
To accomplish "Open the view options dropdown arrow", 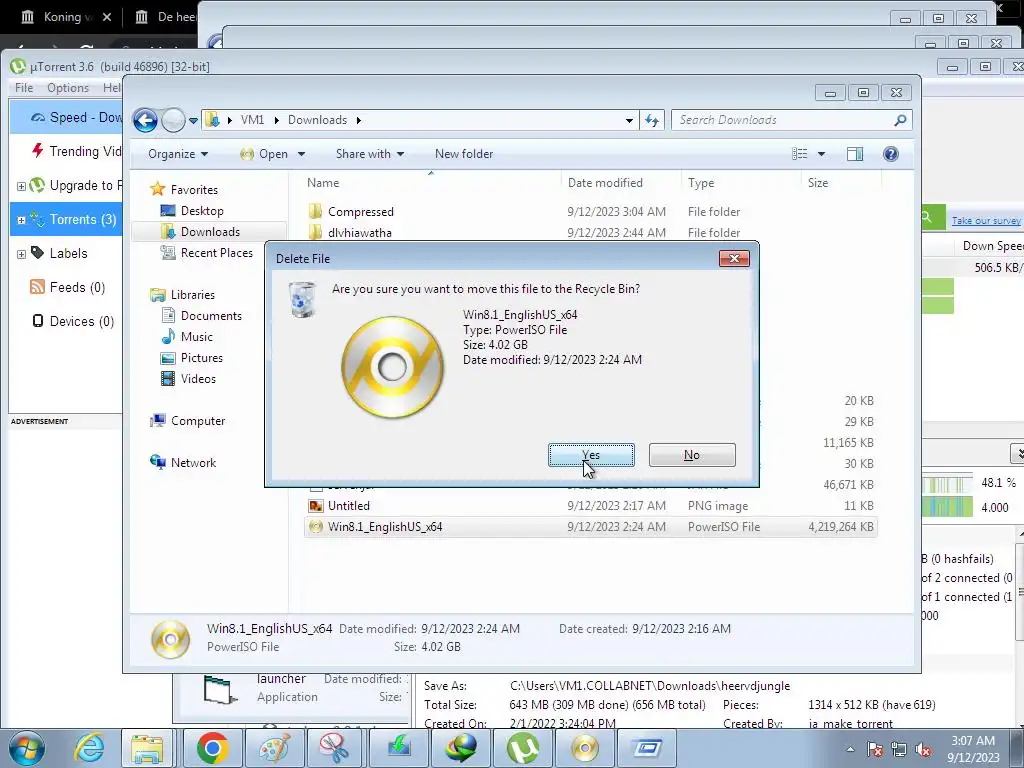I will 822,154.
